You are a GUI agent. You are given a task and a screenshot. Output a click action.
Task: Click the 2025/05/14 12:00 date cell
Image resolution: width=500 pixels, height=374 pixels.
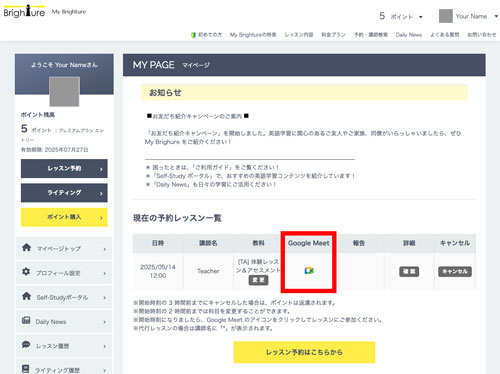click(x=158, y=271)
